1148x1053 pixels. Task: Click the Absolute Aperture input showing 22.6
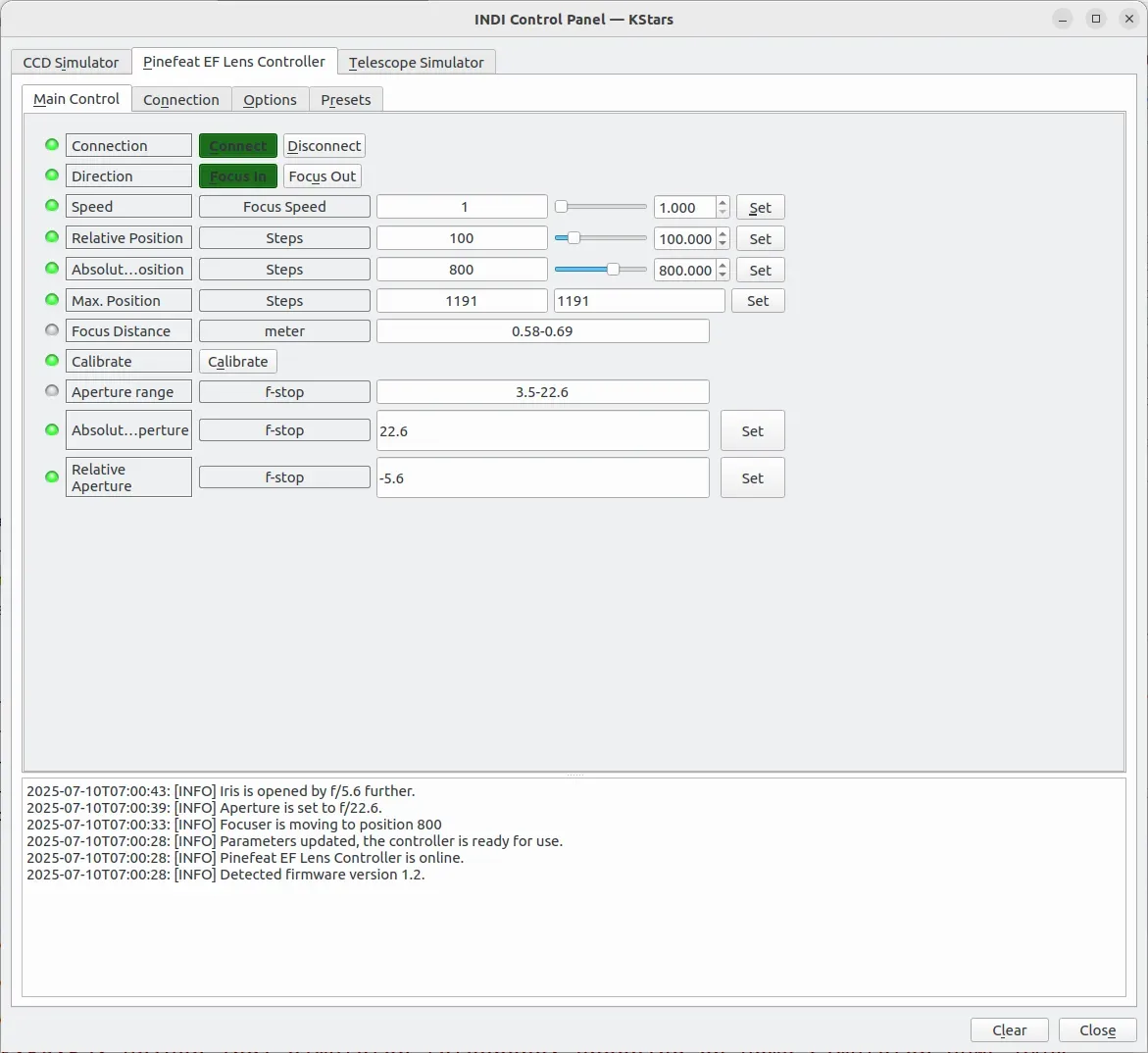tap(542, 430)
